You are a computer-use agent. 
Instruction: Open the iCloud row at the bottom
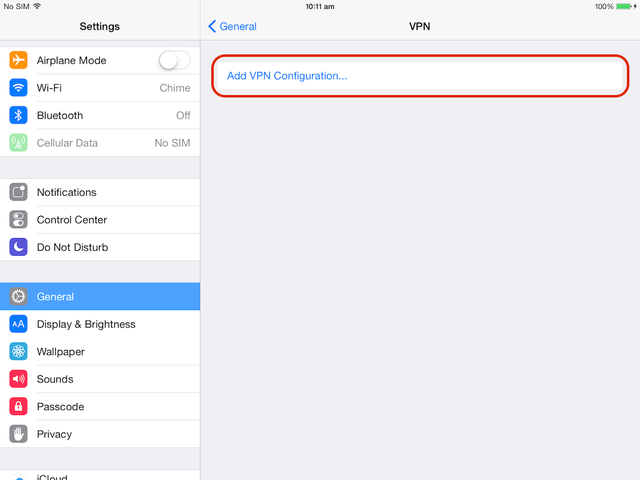coord(100,476)
